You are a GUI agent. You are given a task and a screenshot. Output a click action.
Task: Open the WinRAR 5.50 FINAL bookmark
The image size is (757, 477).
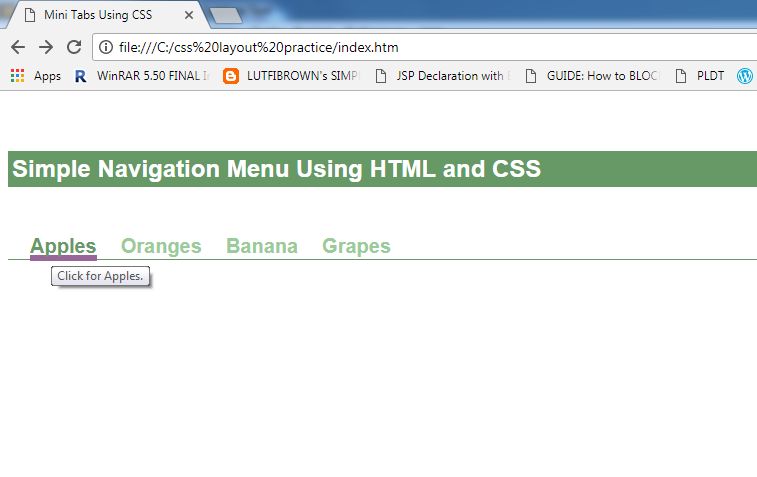(x=141, y=76)
